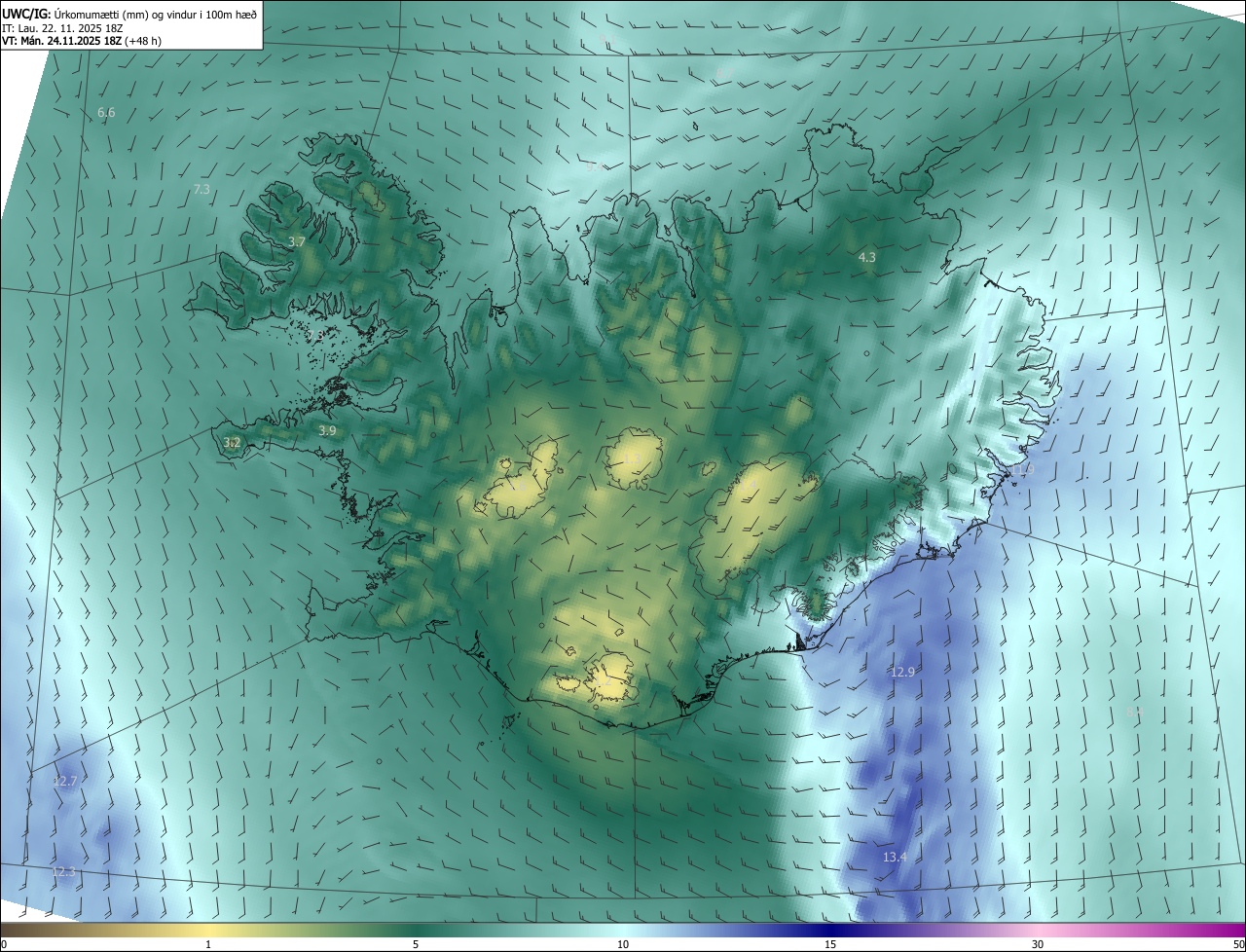This screenshot has width=1246, height=952.
Task: Click the 15 tick label on the colour scale
Action: coord(830,944)
